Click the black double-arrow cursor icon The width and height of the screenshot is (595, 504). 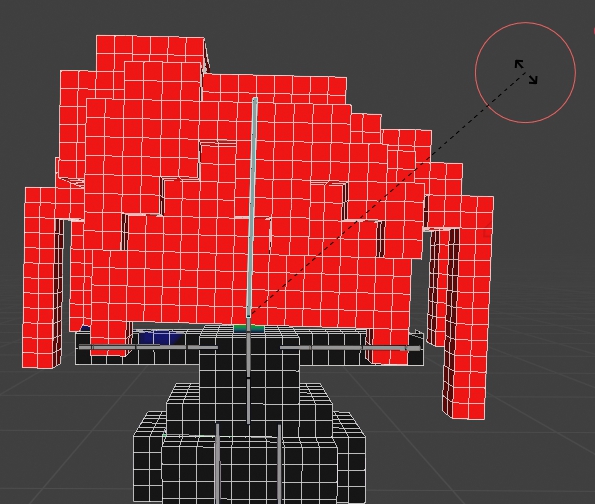pyautogui.click(x=526, y=71)
